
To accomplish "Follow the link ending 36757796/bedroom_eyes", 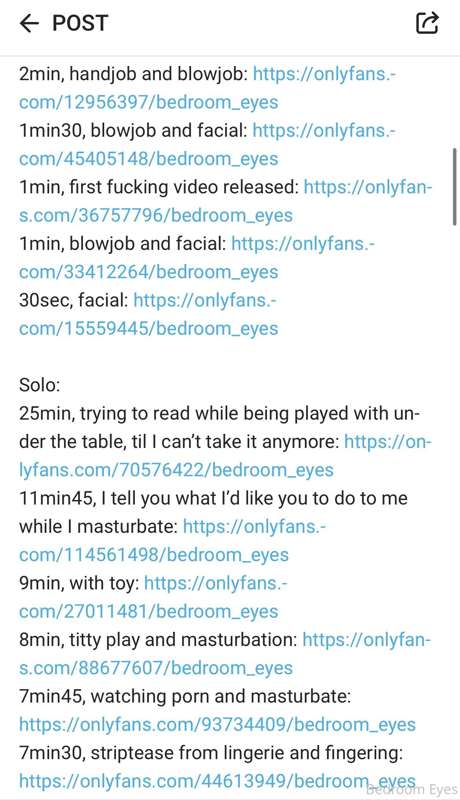I will pyautogui.click(x=156, y=215).
